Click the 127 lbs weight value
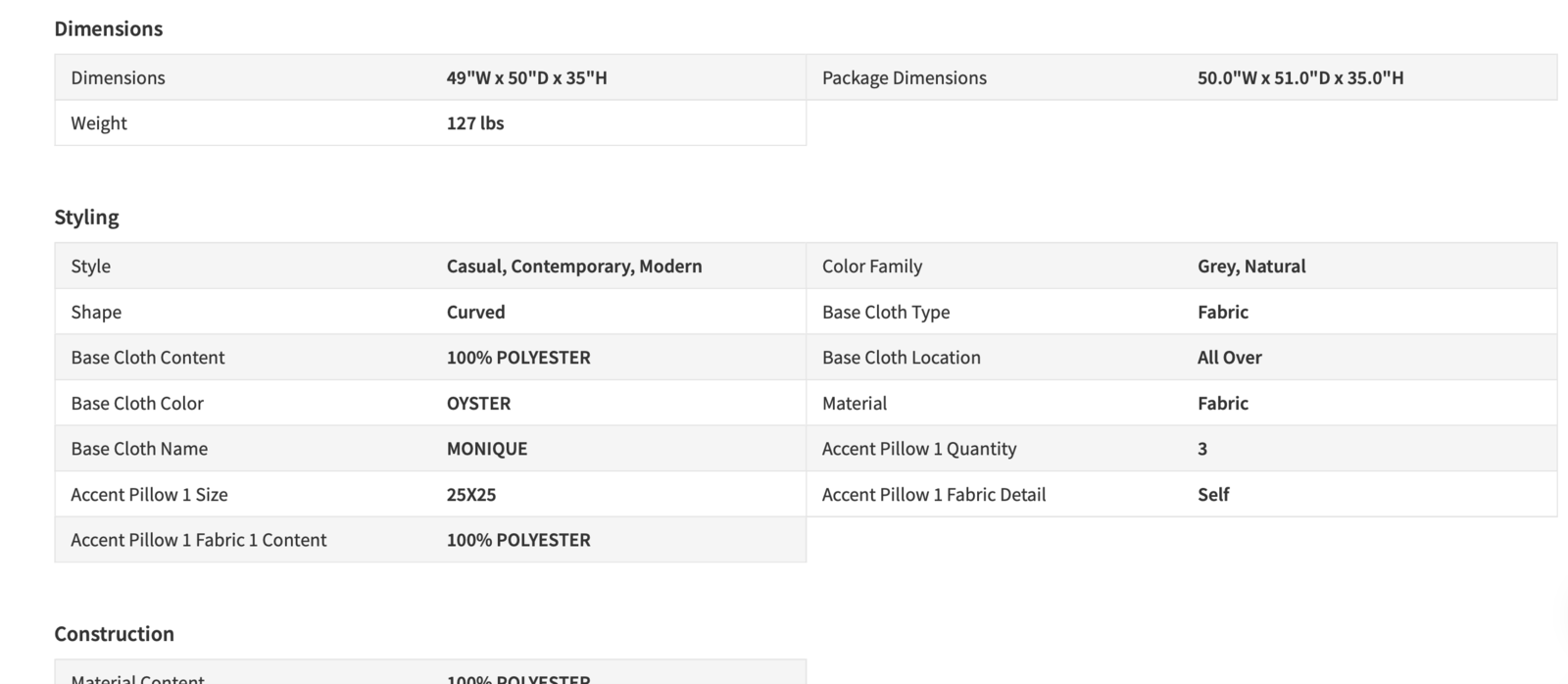 click(474, 122)
